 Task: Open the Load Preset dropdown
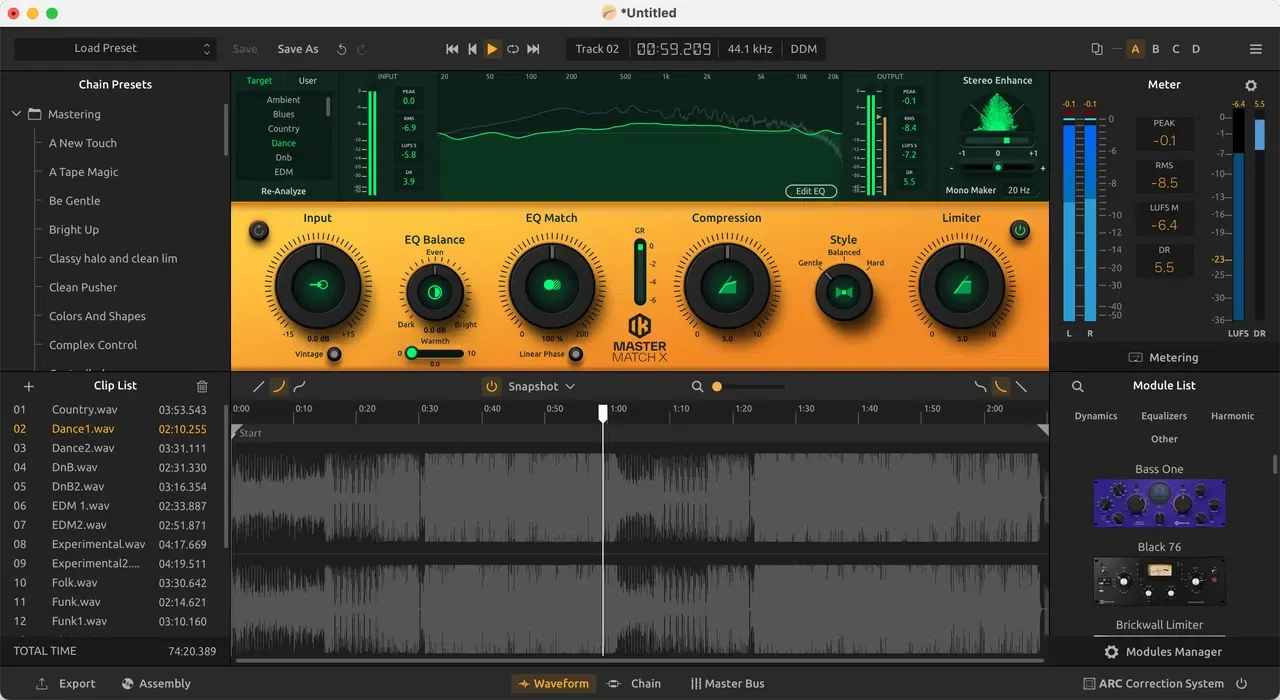(x=115, y=49)
